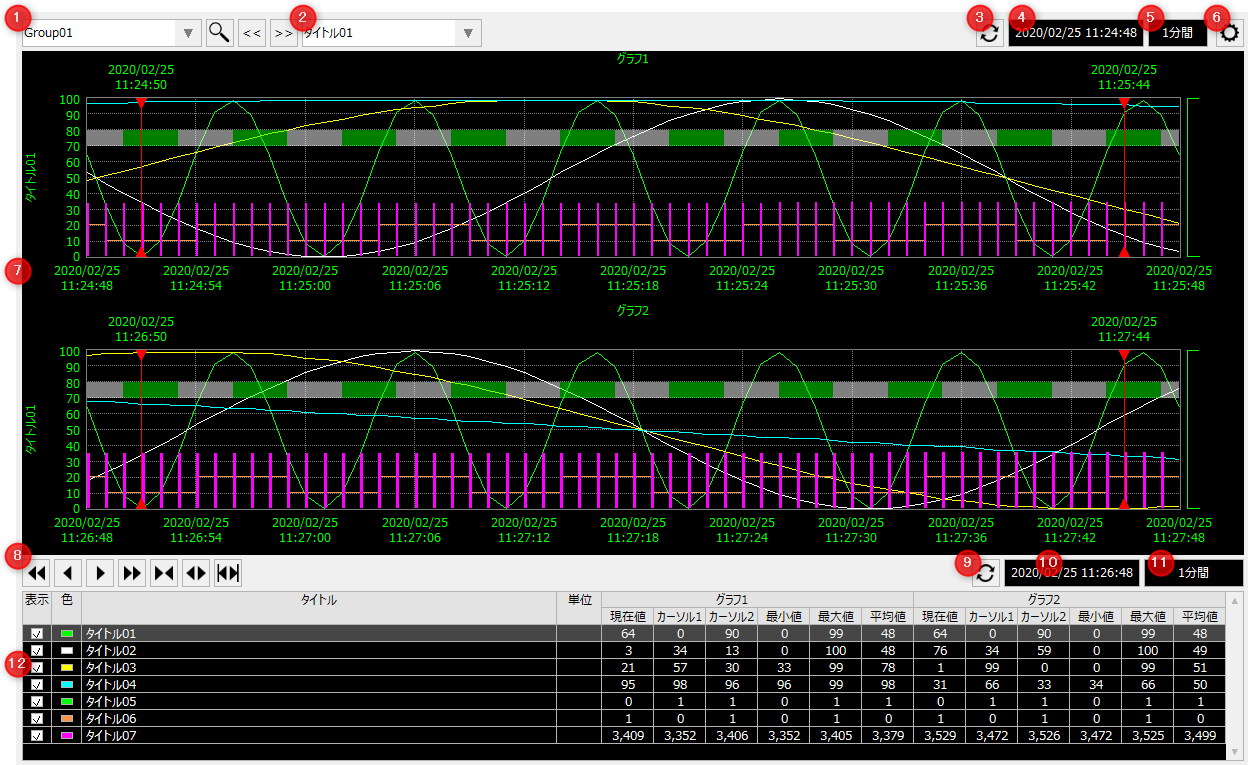
Task: Click the single step-forward arrow button
Action: coord(100,573)
